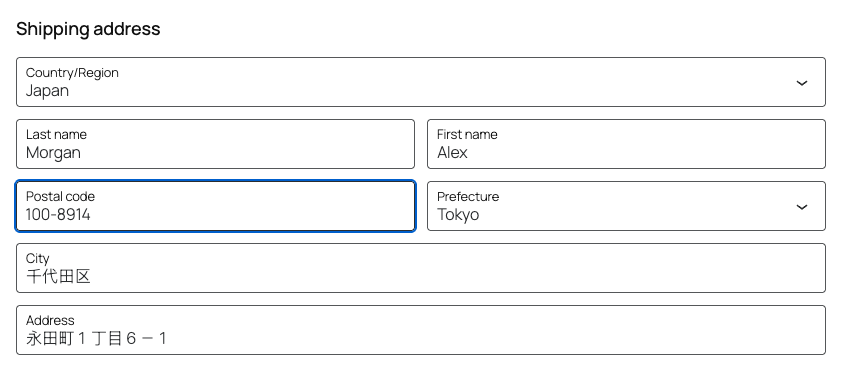Click the Shipping address heading
The height and width of the screenshot is (371, 842).
88,28
